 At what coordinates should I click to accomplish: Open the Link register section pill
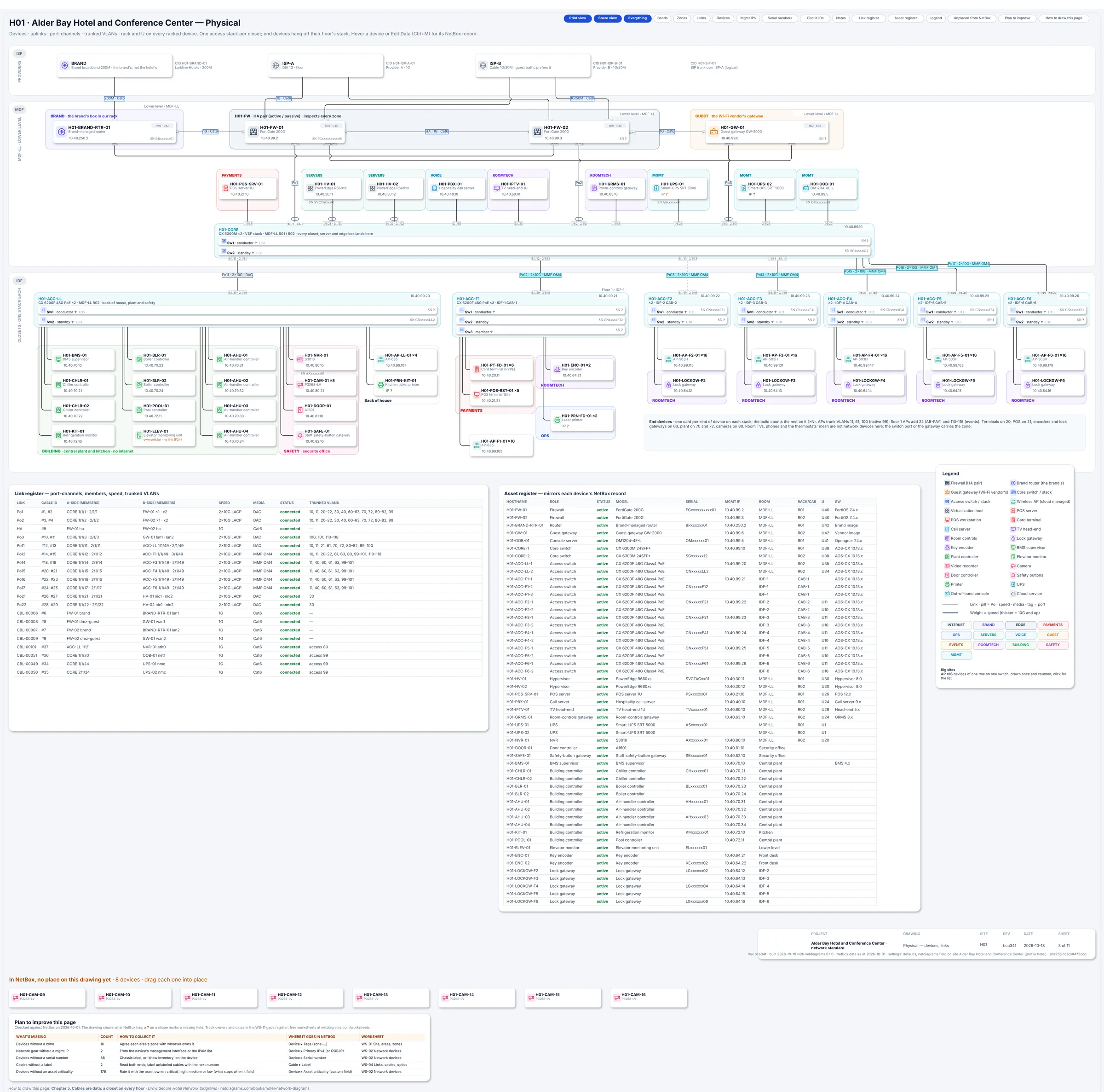(x=868, y=18)
